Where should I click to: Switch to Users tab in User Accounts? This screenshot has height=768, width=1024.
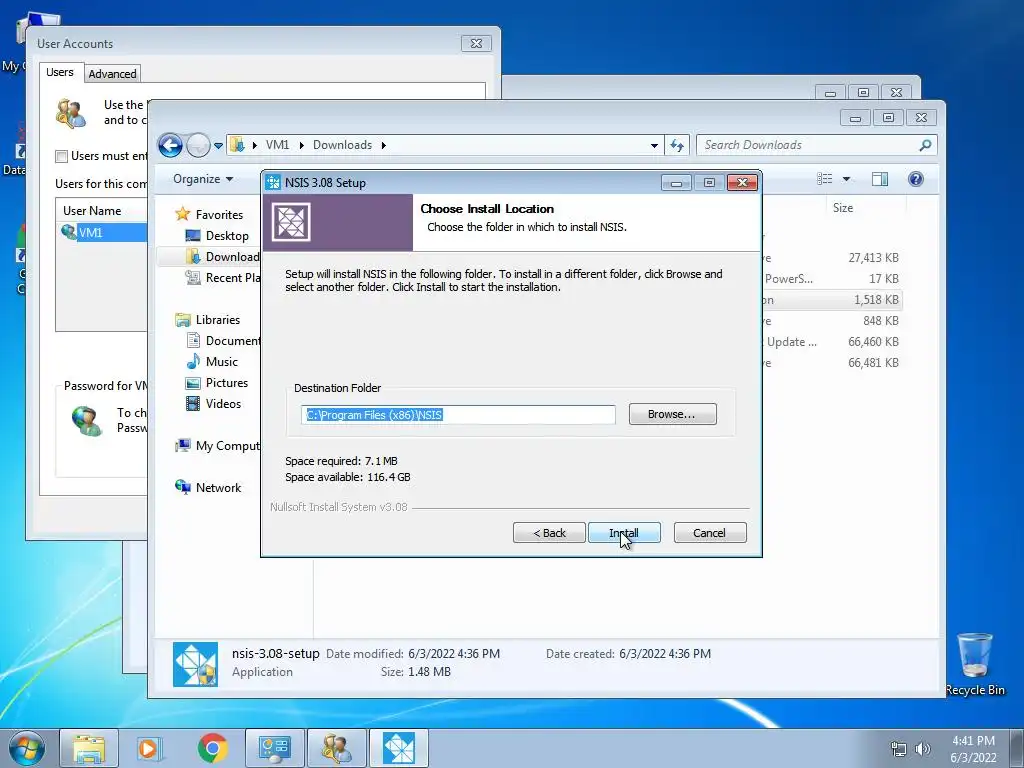pyautogui.click(x=59, y=72)
